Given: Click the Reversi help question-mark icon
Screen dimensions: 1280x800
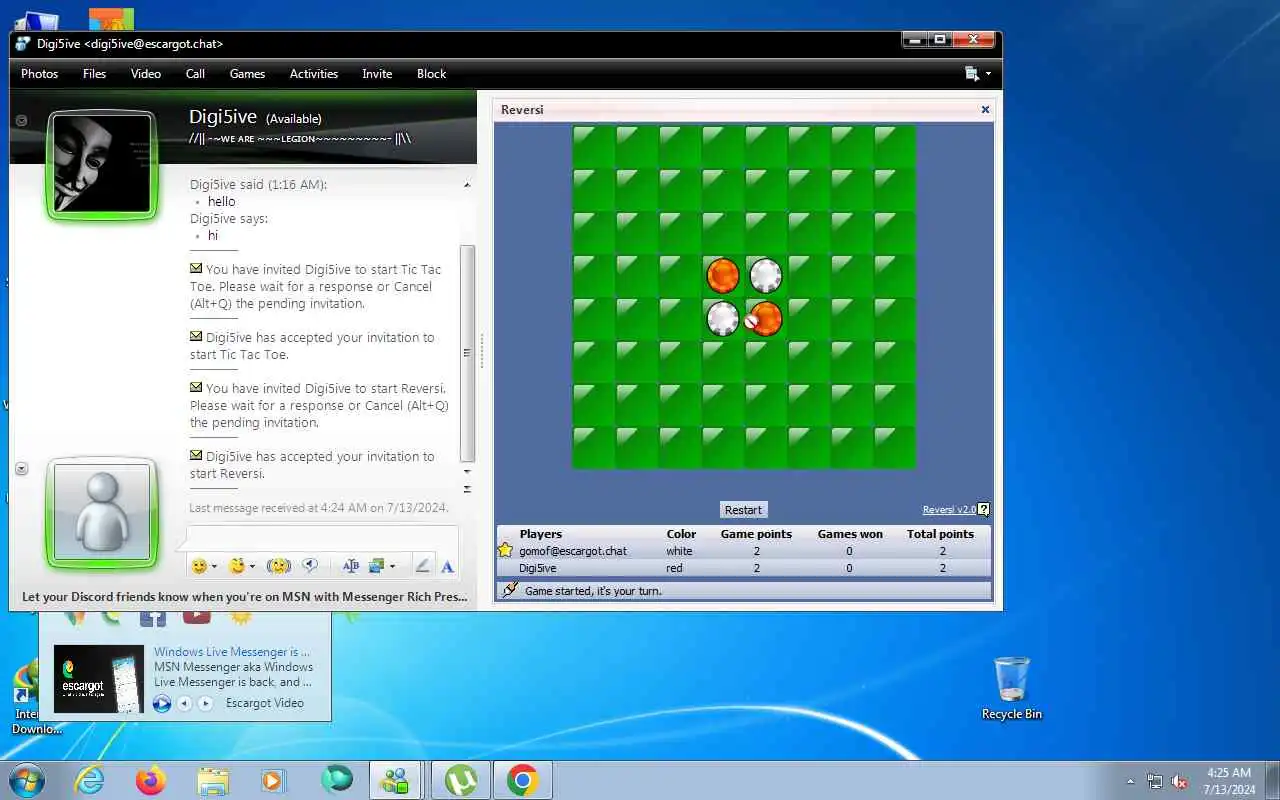Looking at the screenshot, I should pos(984,509).
